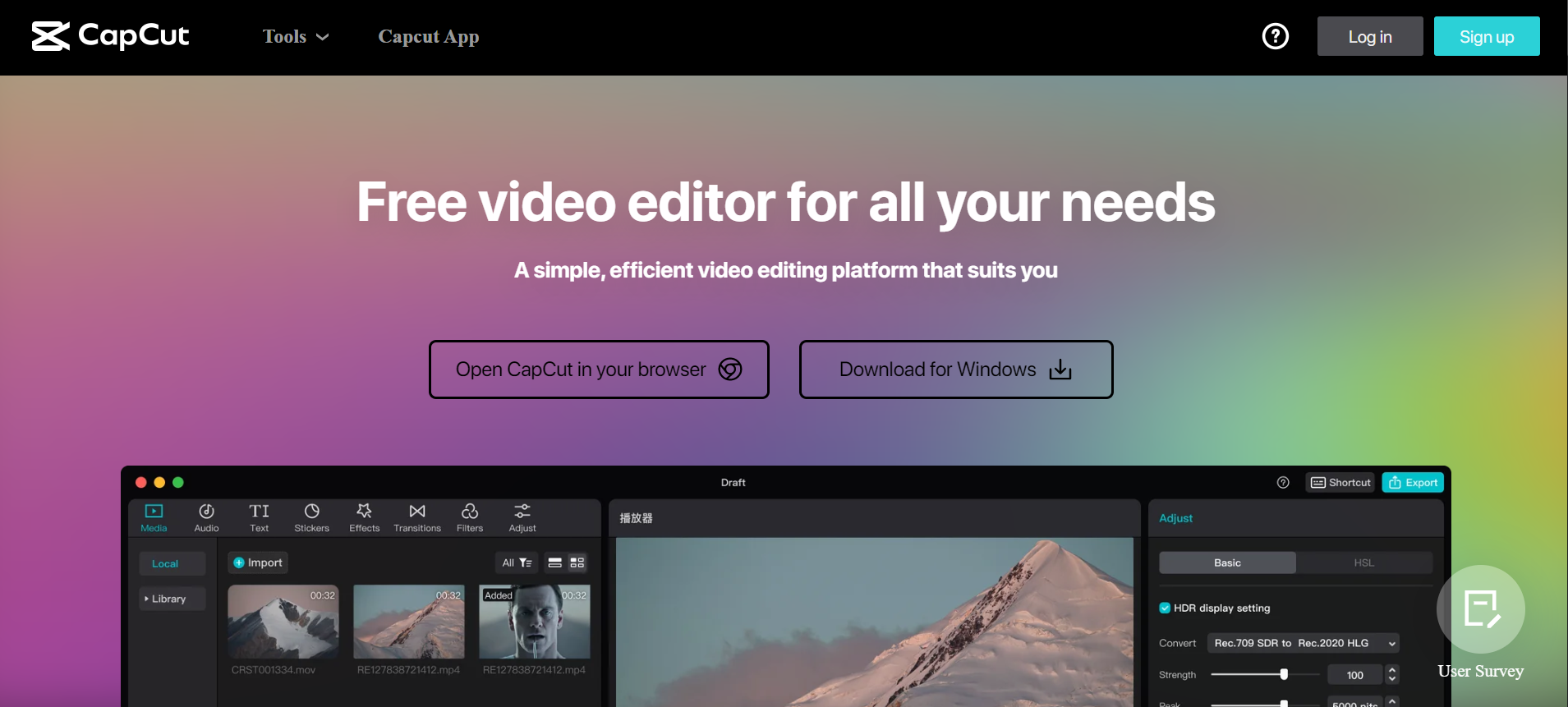This screenshot has height=707, width=1568.
Task: Click the Import media button
Action: coord(258,562)
